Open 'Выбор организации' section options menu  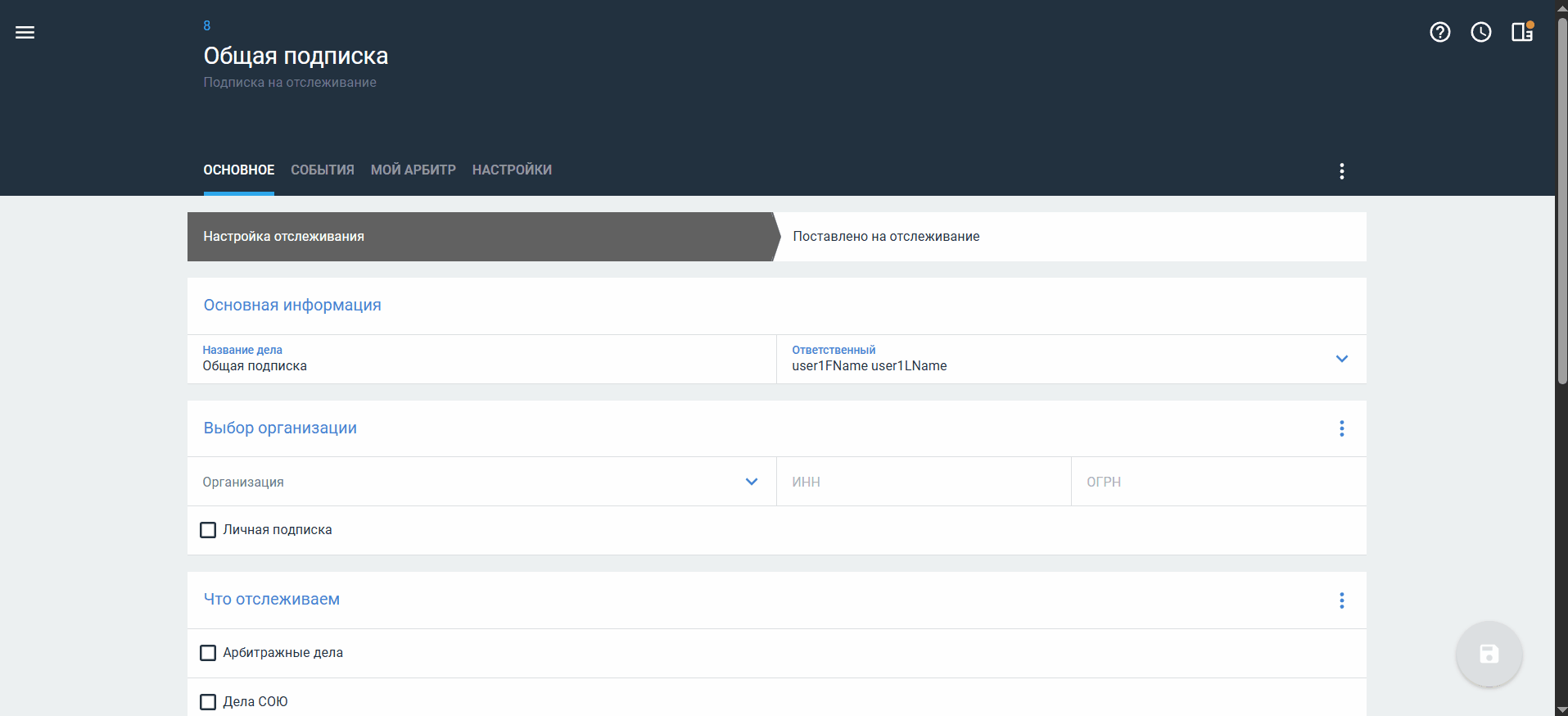(1341, 428)
